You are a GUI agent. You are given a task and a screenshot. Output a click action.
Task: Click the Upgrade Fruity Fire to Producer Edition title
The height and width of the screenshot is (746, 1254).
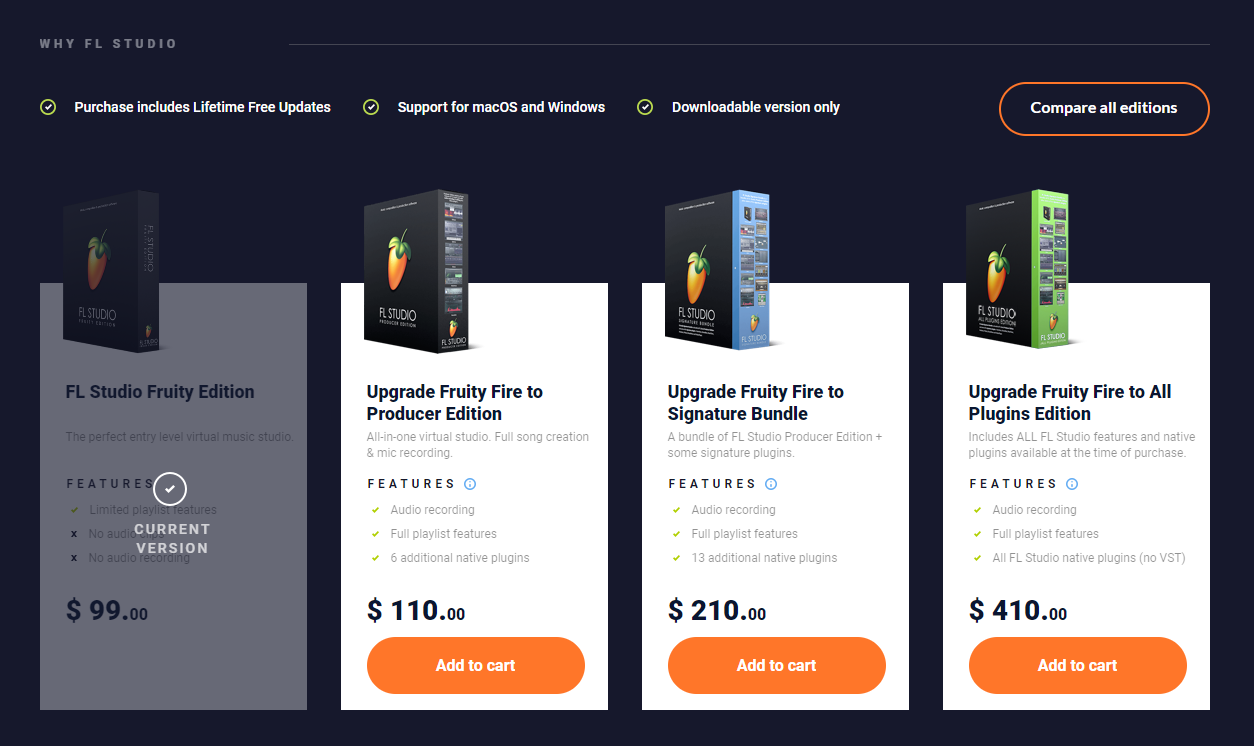455,402
